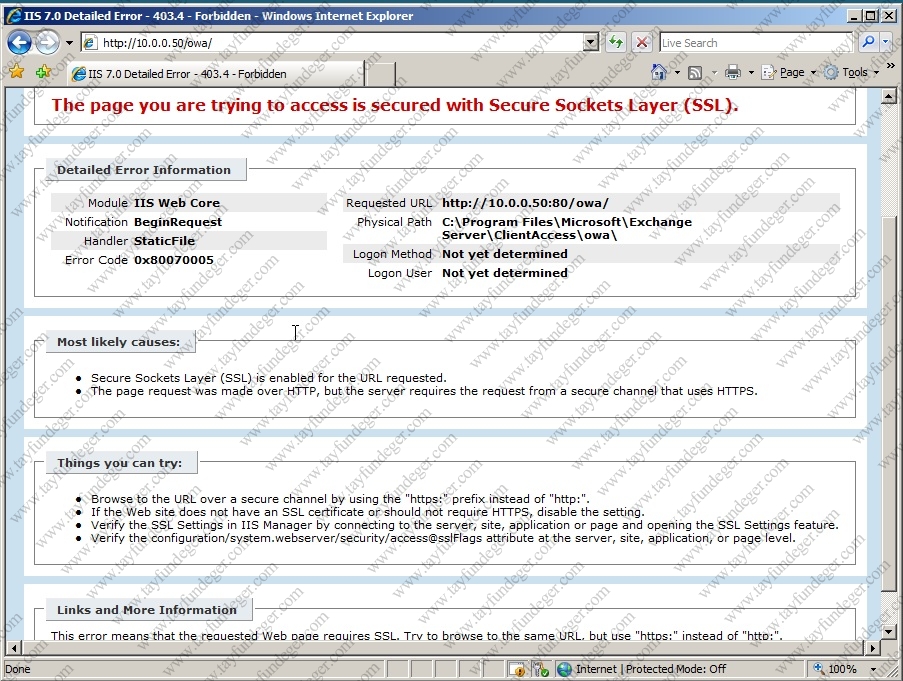The image size is (903, 681).
Task: Click the SSL secured error headline
Action: click(395, 105)
